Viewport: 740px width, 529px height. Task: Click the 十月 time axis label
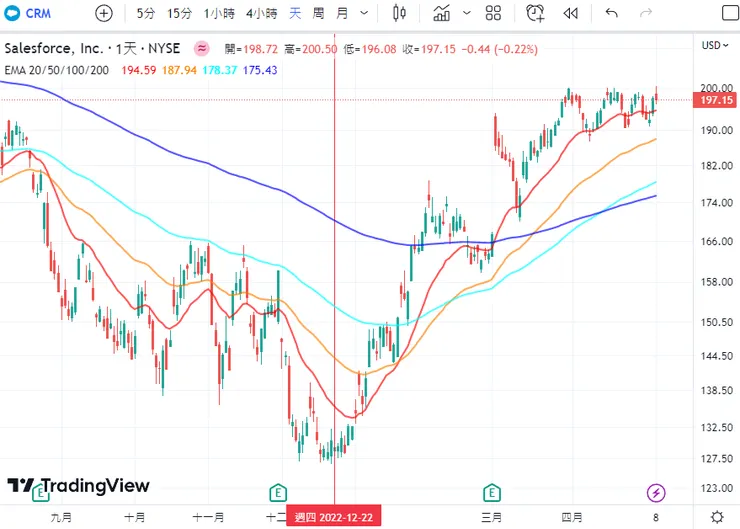[135, 518]
